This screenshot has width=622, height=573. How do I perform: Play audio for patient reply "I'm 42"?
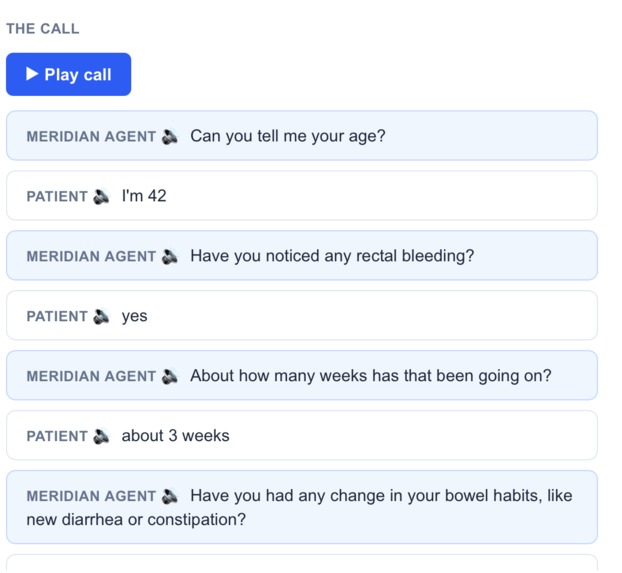(101, 196)
